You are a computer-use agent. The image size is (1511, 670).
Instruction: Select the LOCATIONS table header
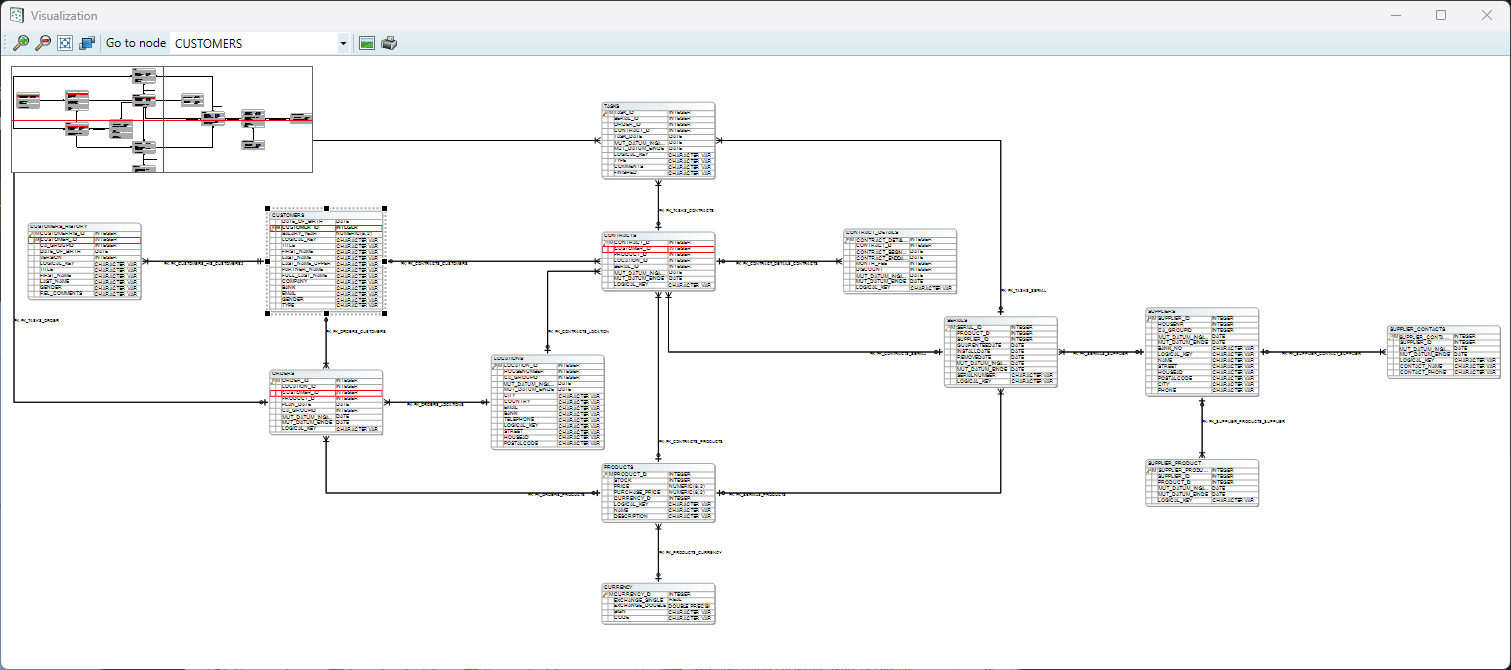click(546, 357)
